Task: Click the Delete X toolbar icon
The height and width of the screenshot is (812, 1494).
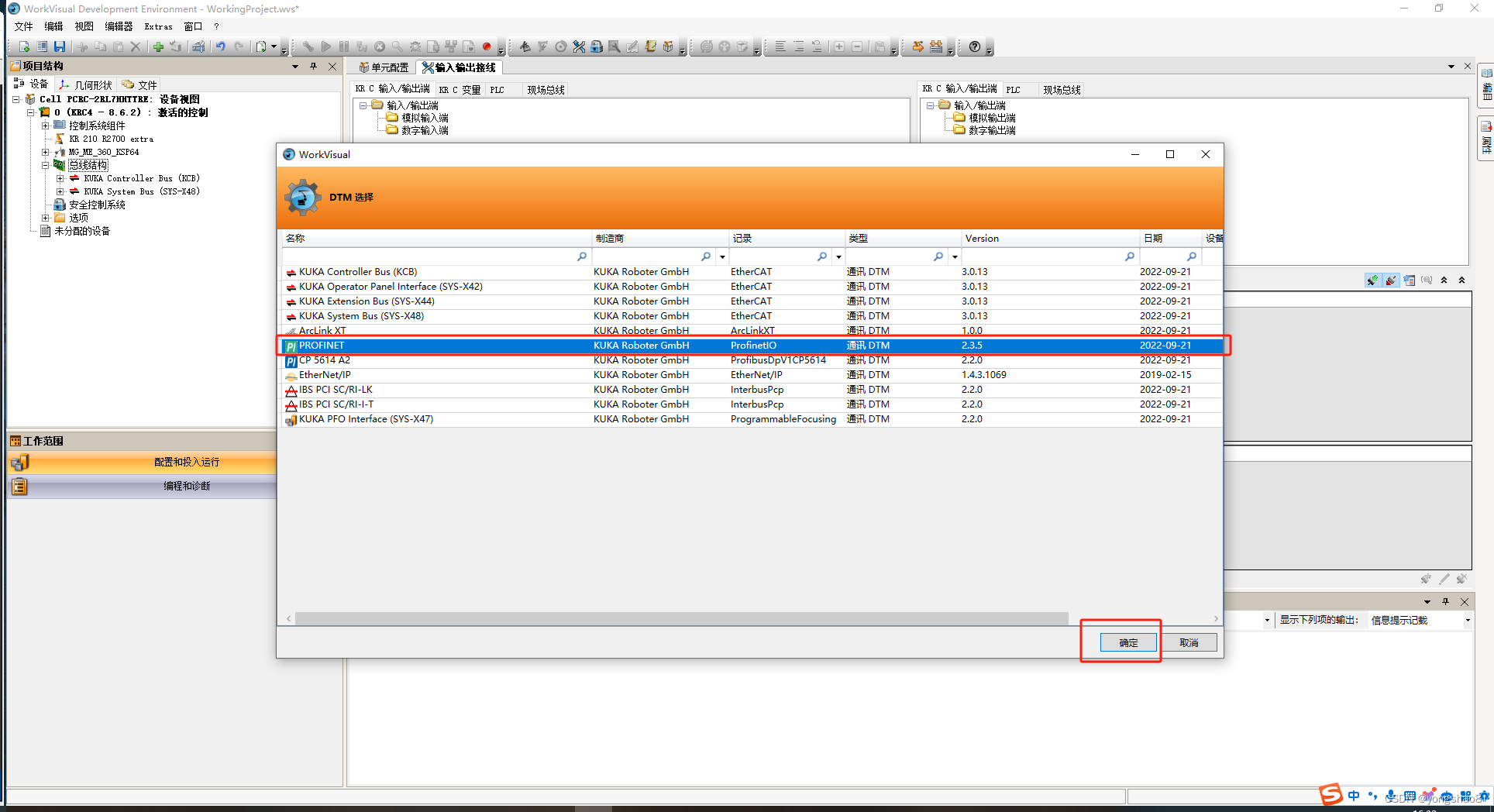Action: tap(136, 46)
